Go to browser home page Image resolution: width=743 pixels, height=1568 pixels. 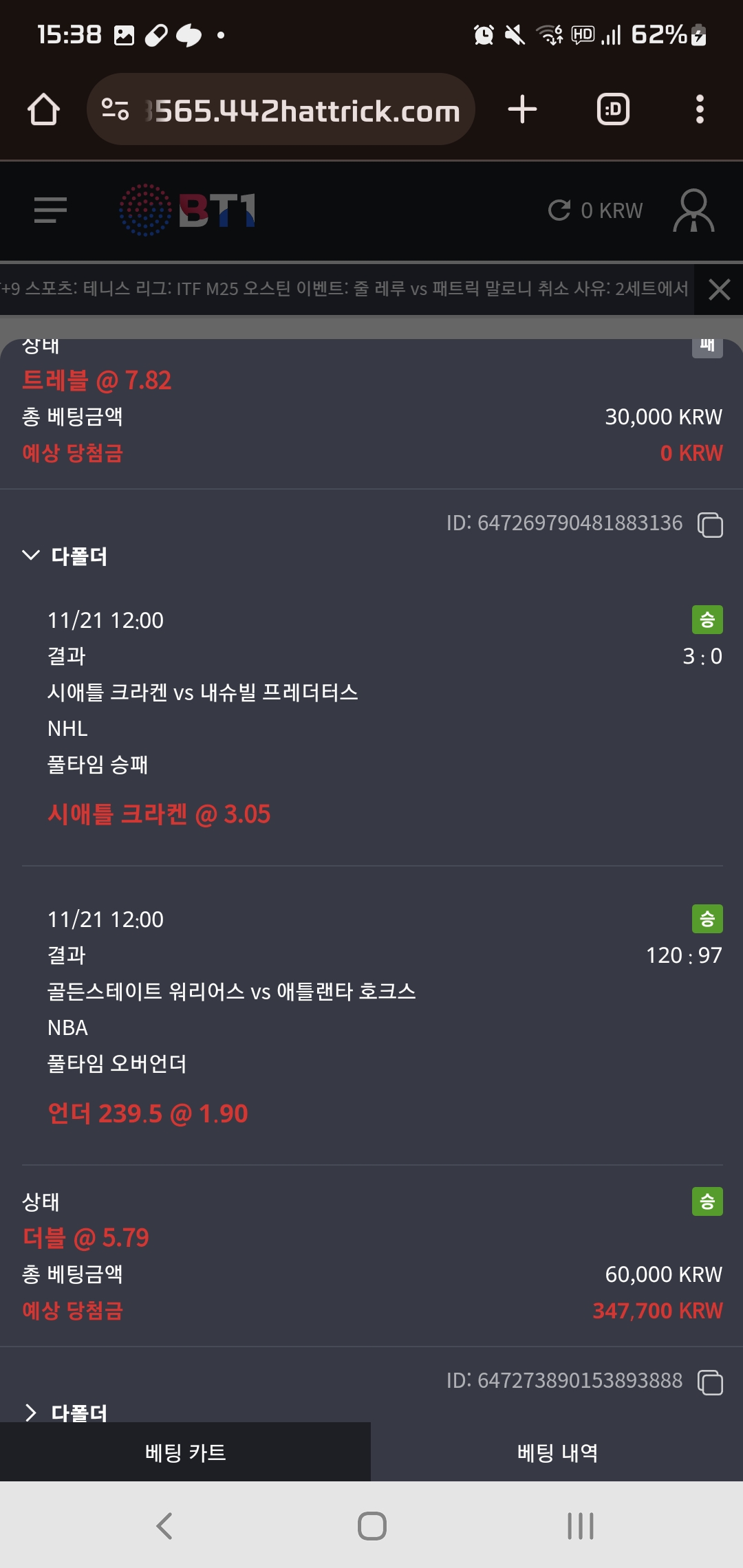(43, 109)
